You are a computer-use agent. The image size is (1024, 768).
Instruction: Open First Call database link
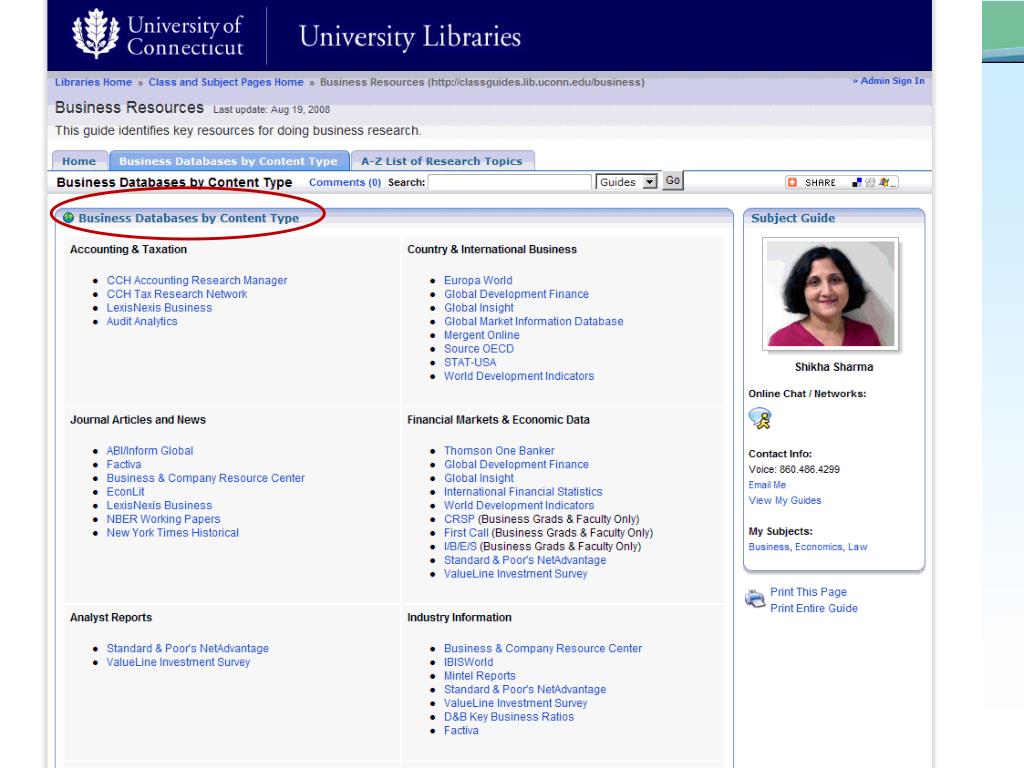pos(466,533)
